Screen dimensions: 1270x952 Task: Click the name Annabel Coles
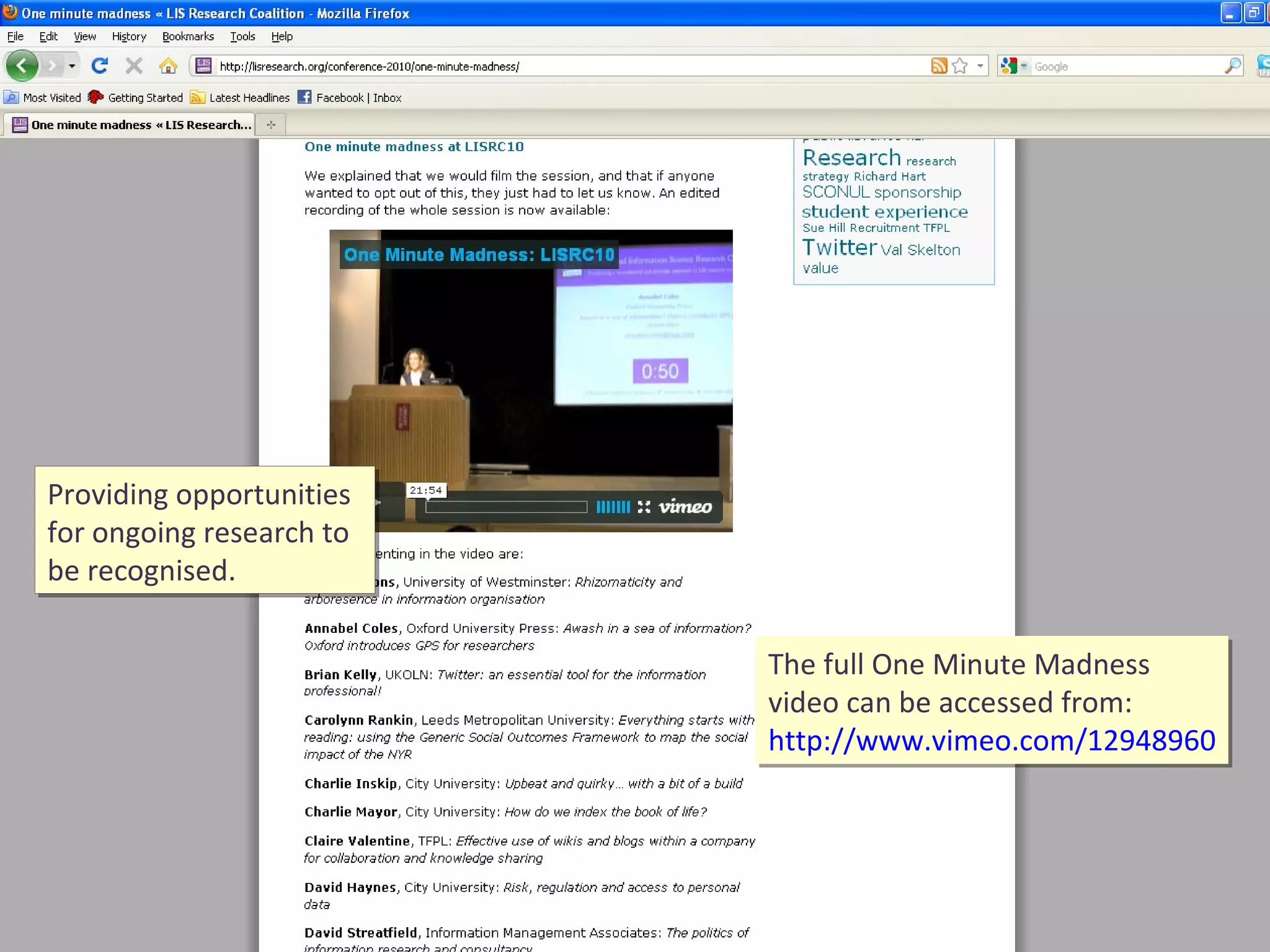click(x=351, y=628)
